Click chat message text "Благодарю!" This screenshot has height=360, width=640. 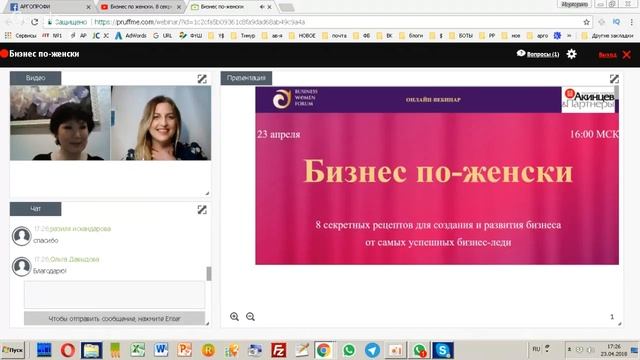(x=50, y=271)
